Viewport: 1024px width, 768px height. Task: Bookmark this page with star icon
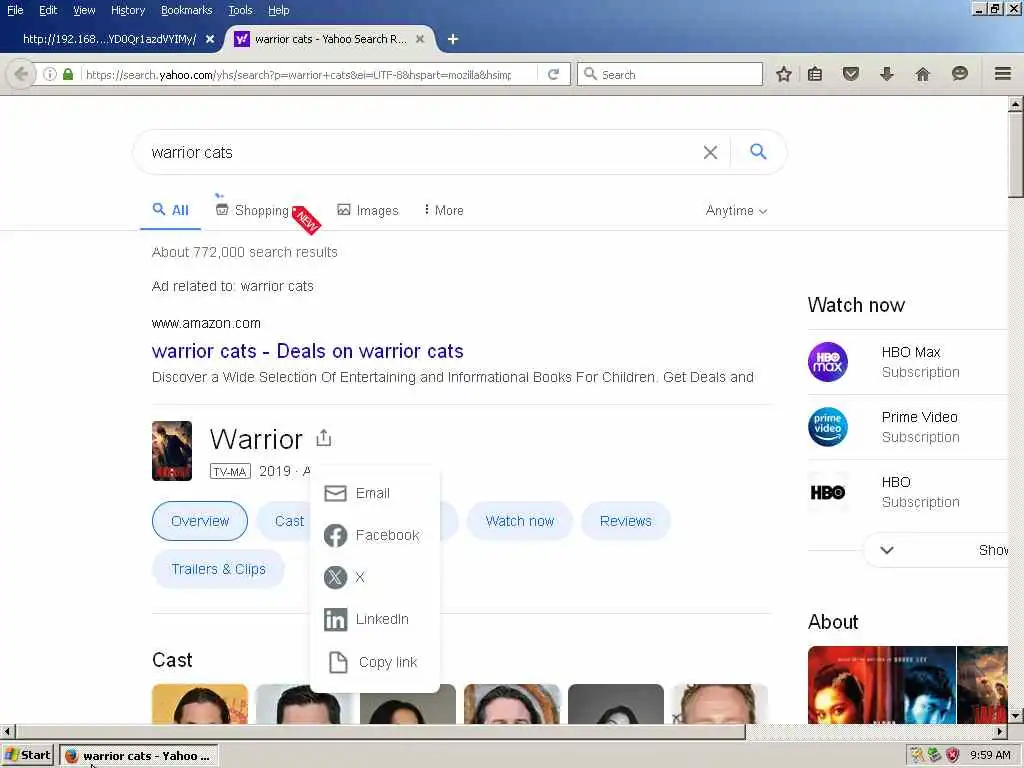coord(784,74)
